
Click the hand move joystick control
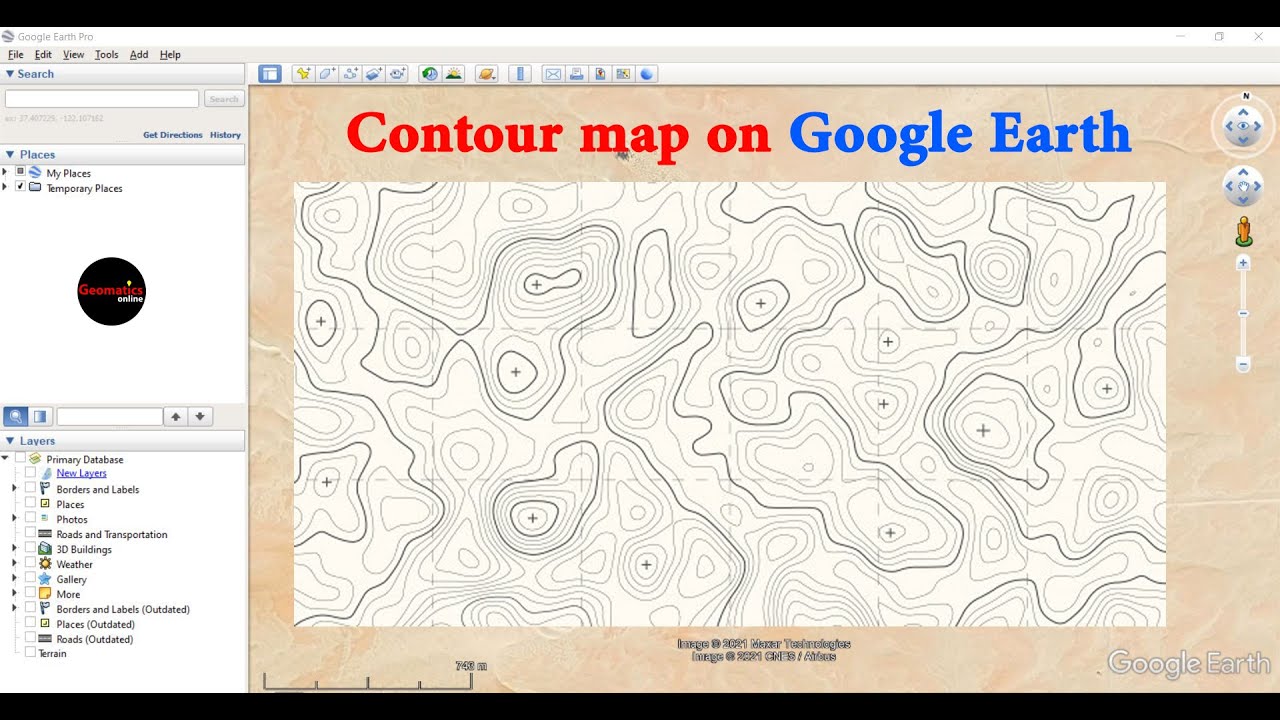tap(1244, 186)
